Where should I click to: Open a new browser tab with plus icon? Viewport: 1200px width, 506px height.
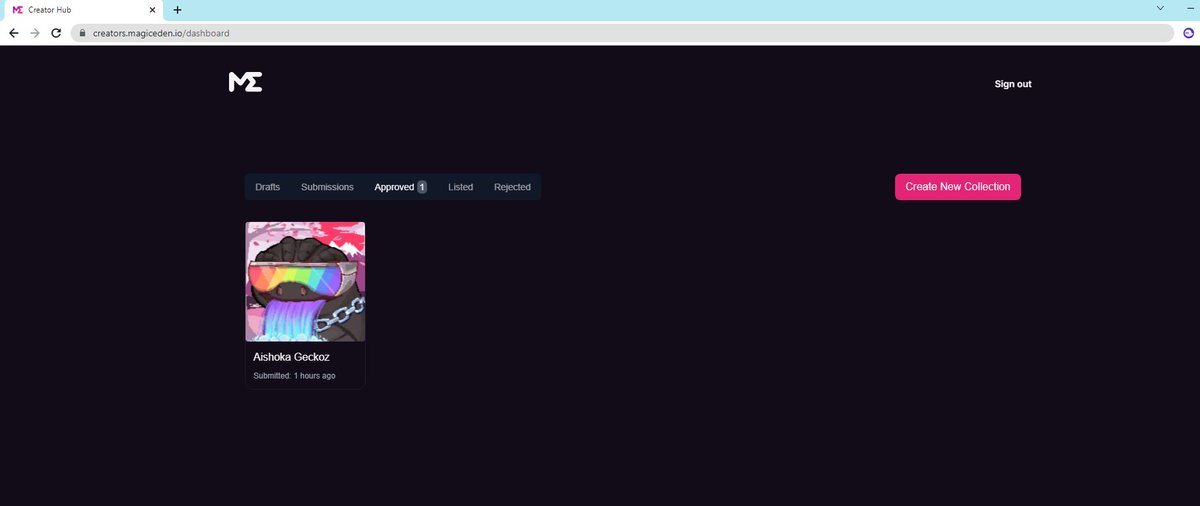coord(177,9)
